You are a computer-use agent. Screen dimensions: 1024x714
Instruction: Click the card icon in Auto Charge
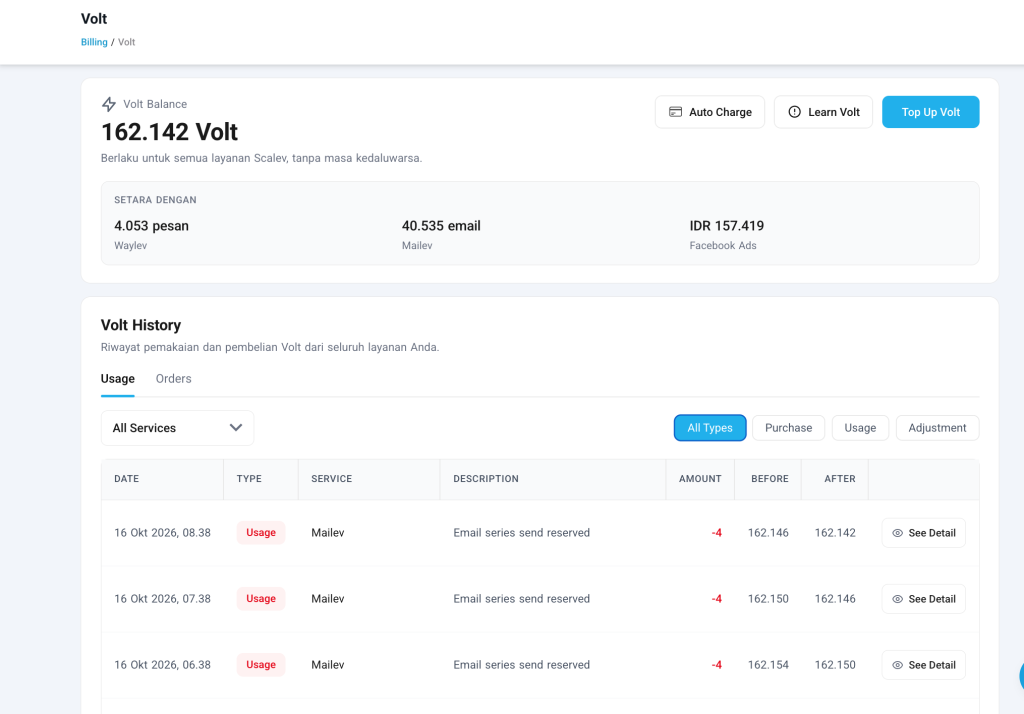tap(675, 112)
